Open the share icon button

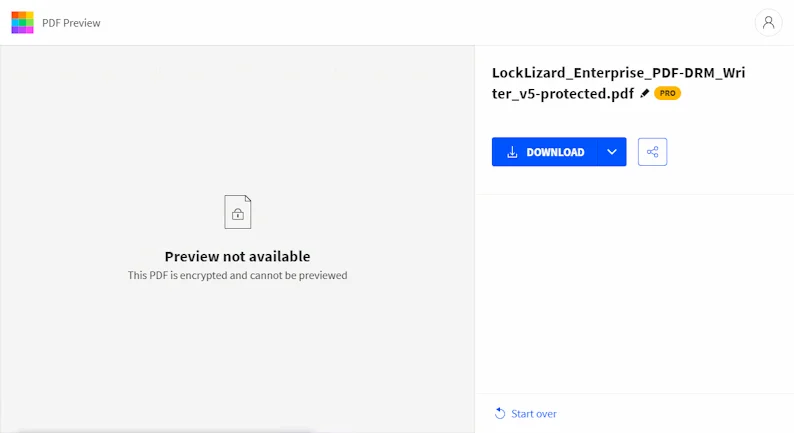652,152
